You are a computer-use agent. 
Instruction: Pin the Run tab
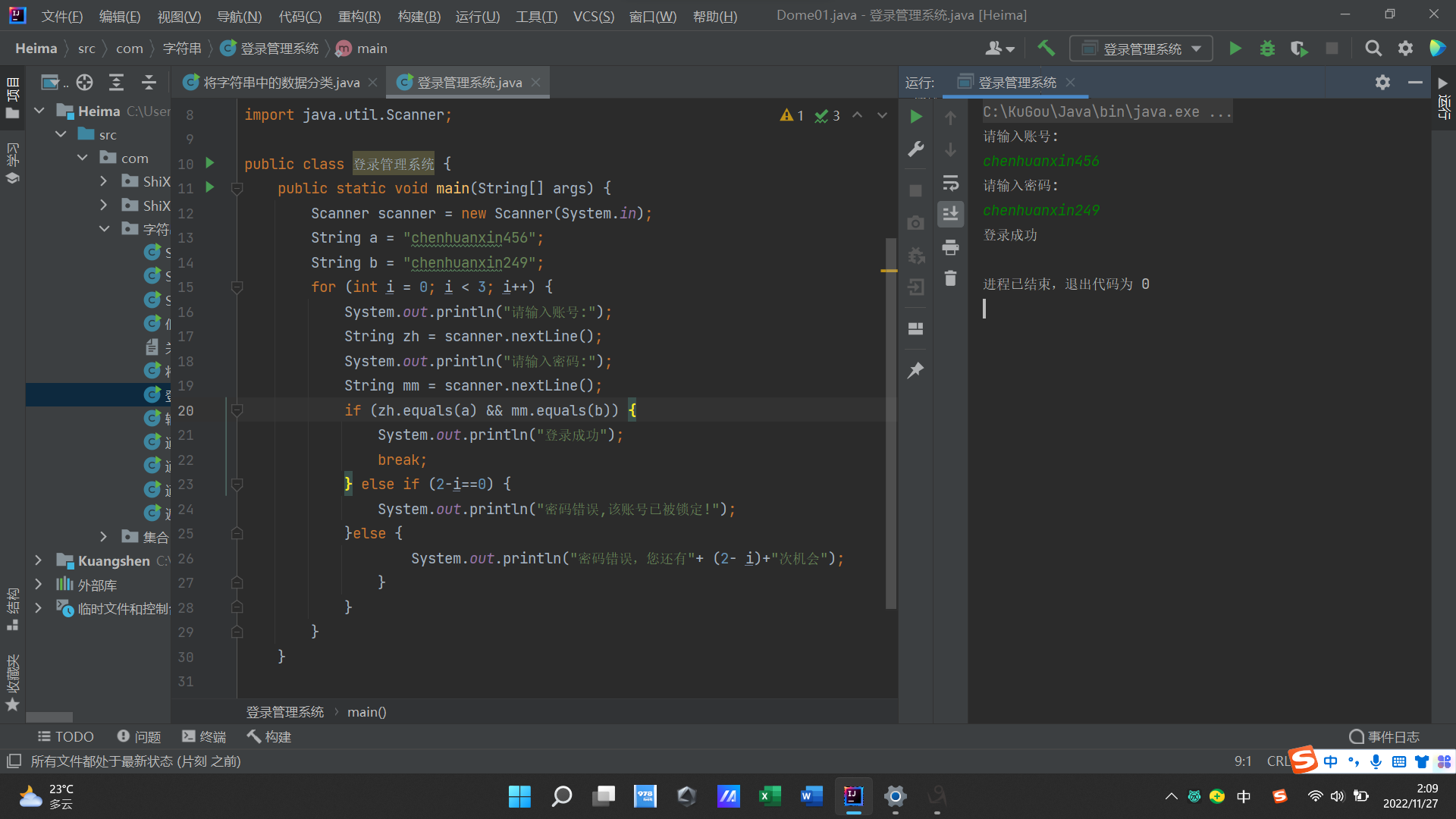pos(916,370)
